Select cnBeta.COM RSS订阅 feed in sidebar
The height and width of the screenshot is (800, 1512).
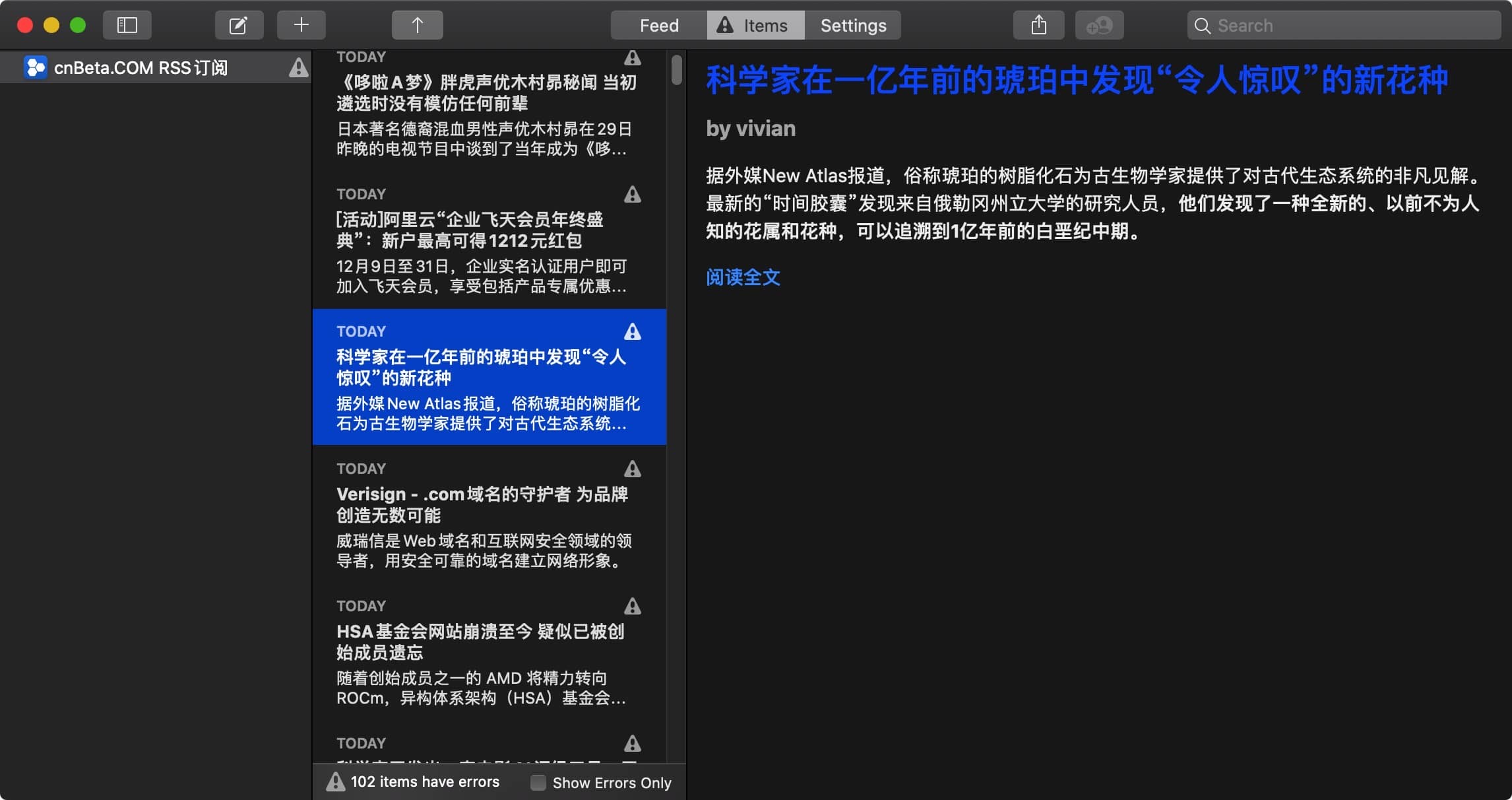[156, 67]
